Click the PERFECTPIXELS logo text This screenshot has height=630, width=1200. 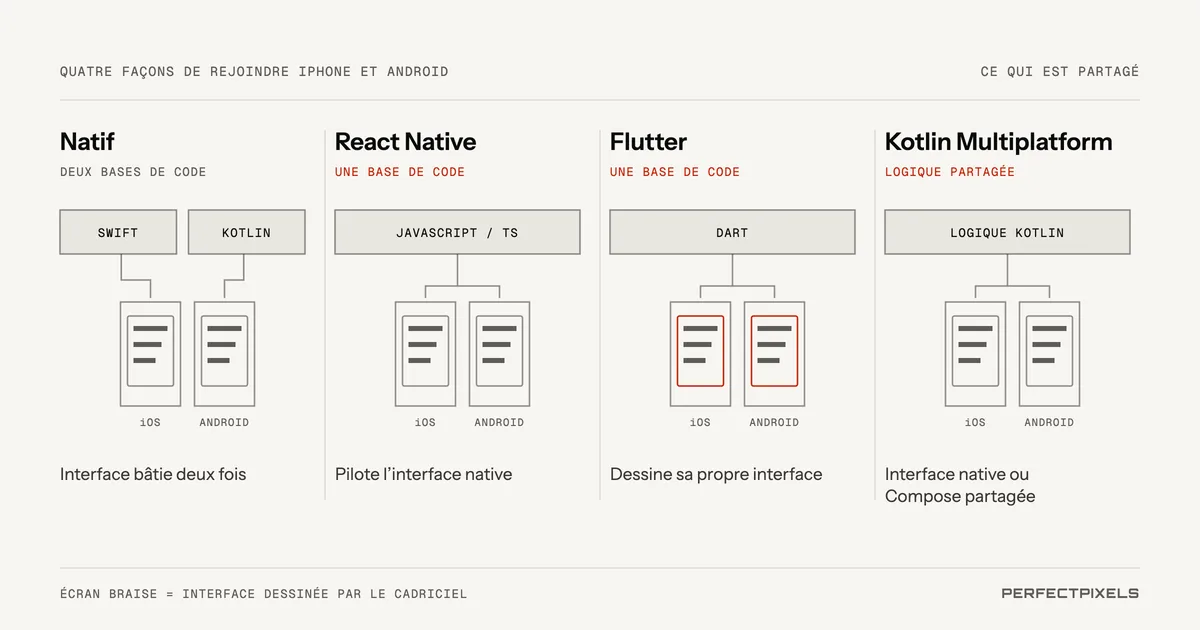[1070, 593]
